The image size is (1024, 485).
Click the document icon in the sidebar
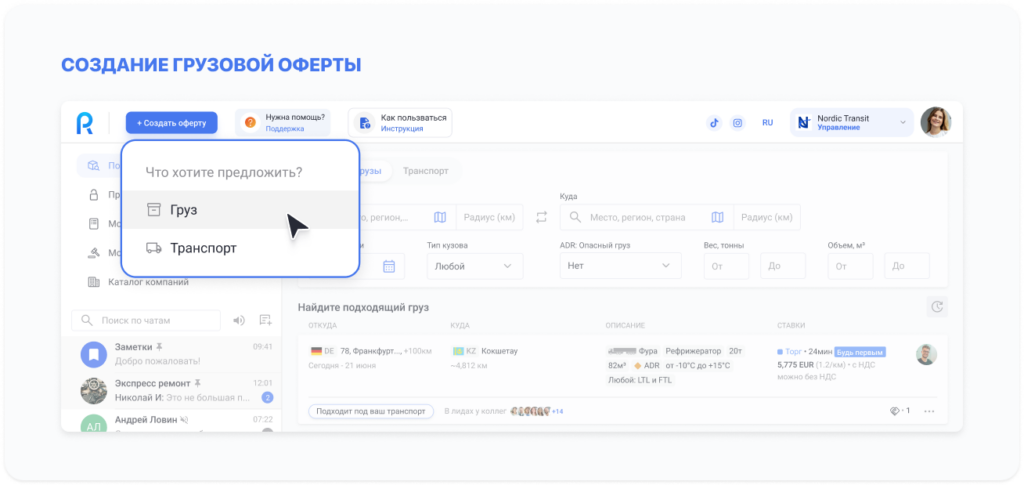click(93, 224)
